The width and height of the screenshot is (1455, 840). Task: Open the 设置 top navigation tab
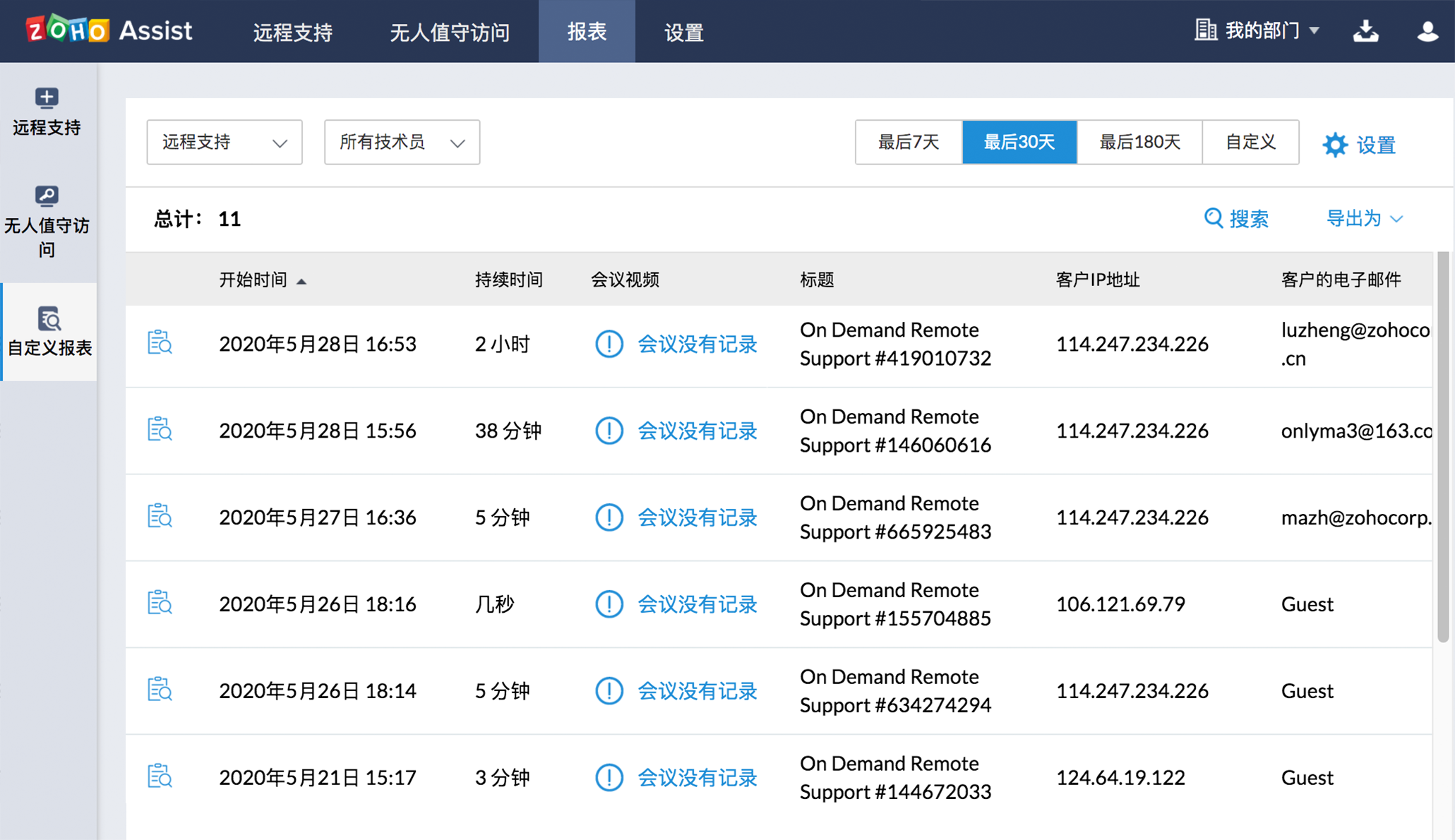coord(683,32)
